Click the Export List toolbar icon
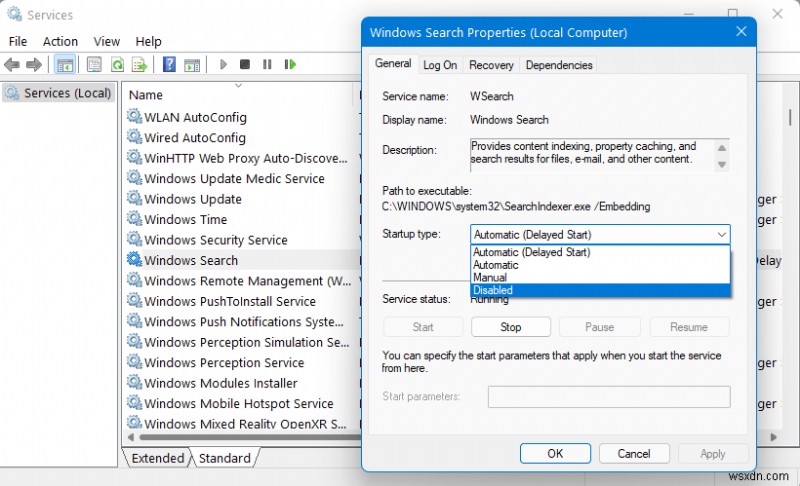Viewport: 800px width, 486px height. click(x=139, y=65)
